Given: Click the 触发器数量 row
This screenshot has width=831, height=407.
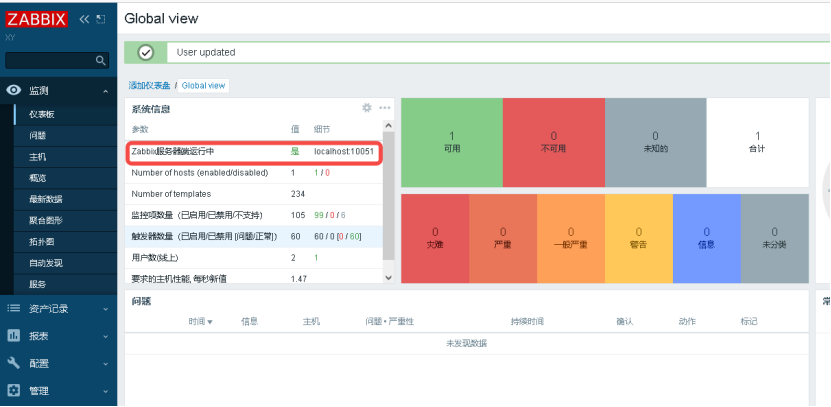Looking at the screenshot, I should pos(253,236).
